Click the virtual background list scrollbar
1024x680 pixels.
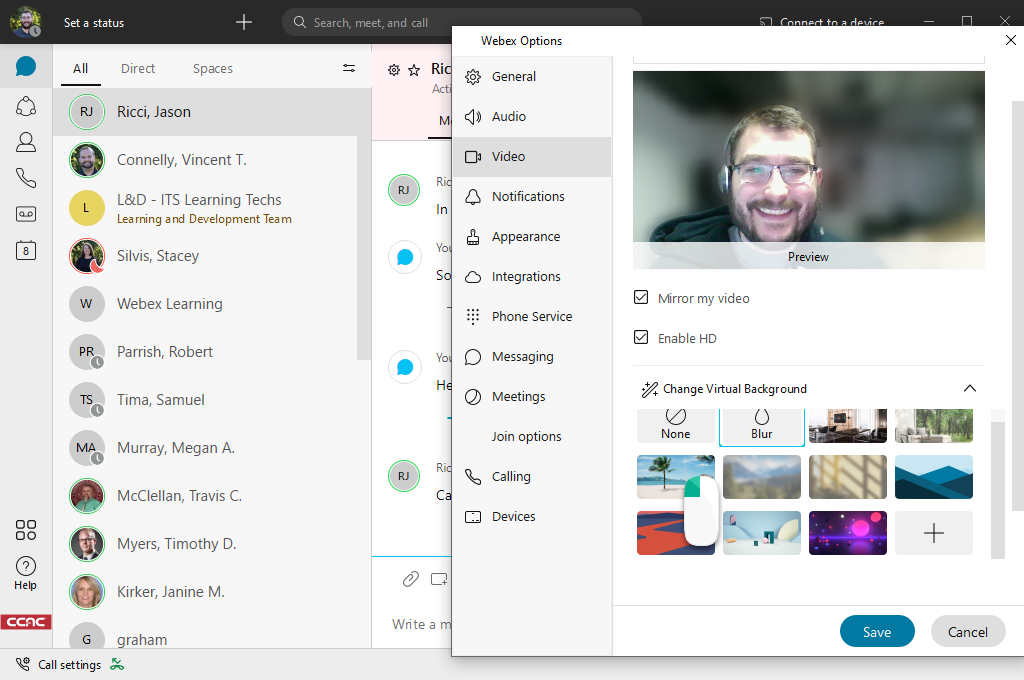[997, 490]
